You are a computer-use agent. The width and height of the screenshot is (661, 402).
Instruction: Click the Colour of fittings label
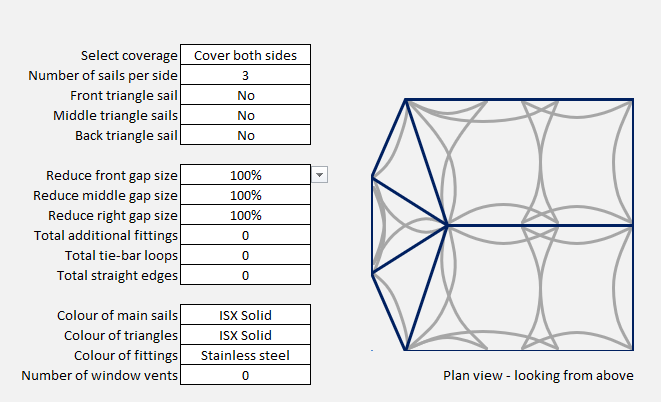click(x=125, y=355)
